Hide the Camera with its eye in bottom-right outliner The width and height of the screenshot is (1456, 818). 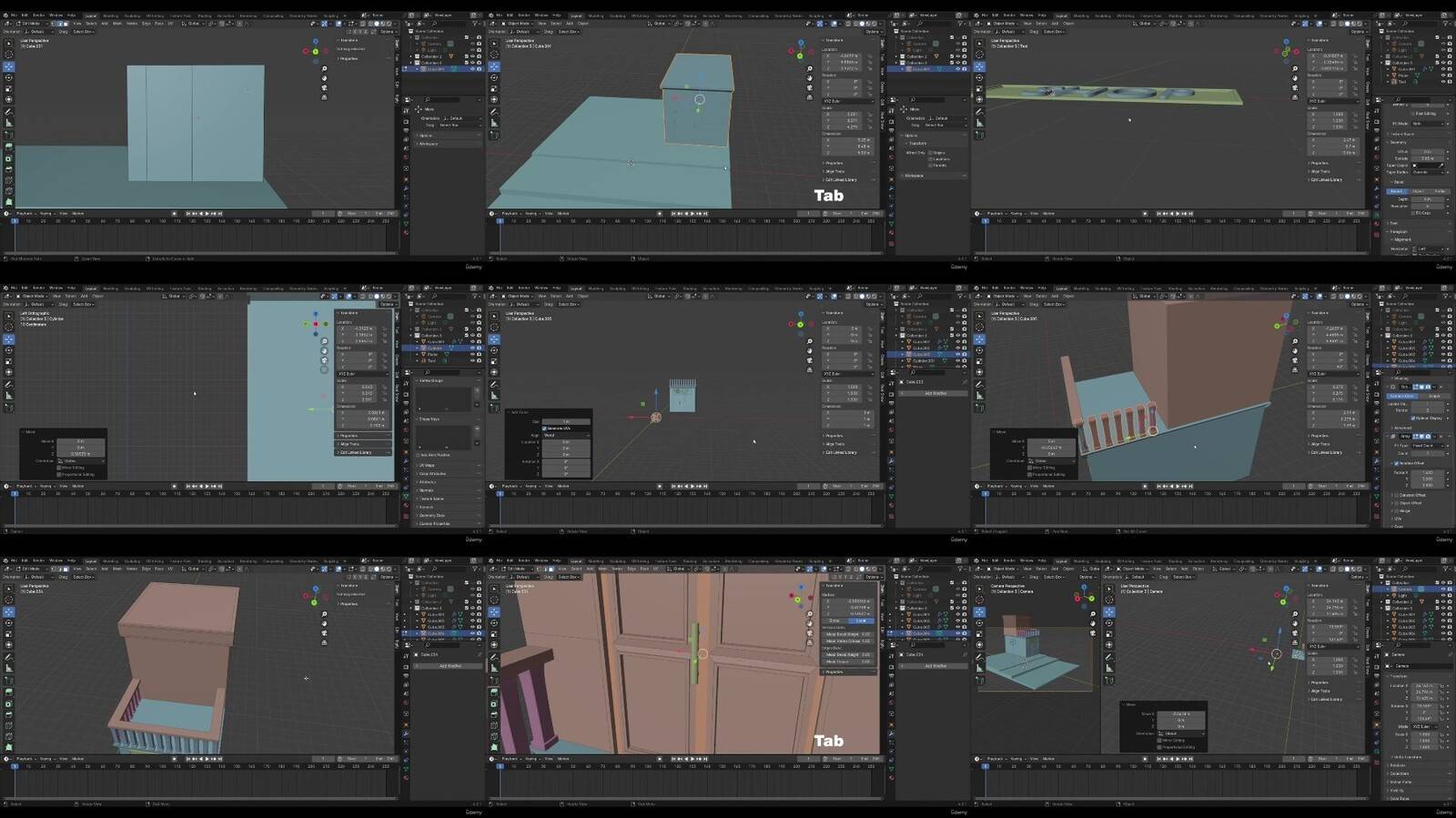(x=1442, y=589)
